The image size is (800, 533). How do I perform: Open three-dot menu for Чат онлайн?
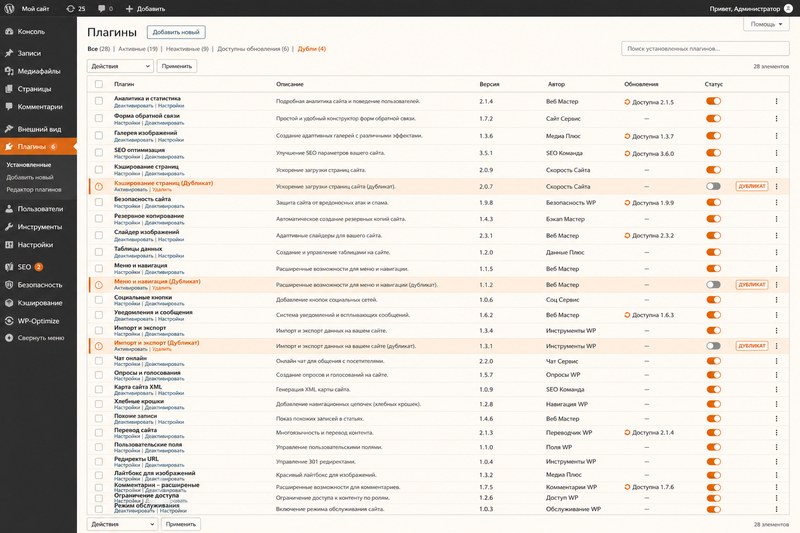776,361
